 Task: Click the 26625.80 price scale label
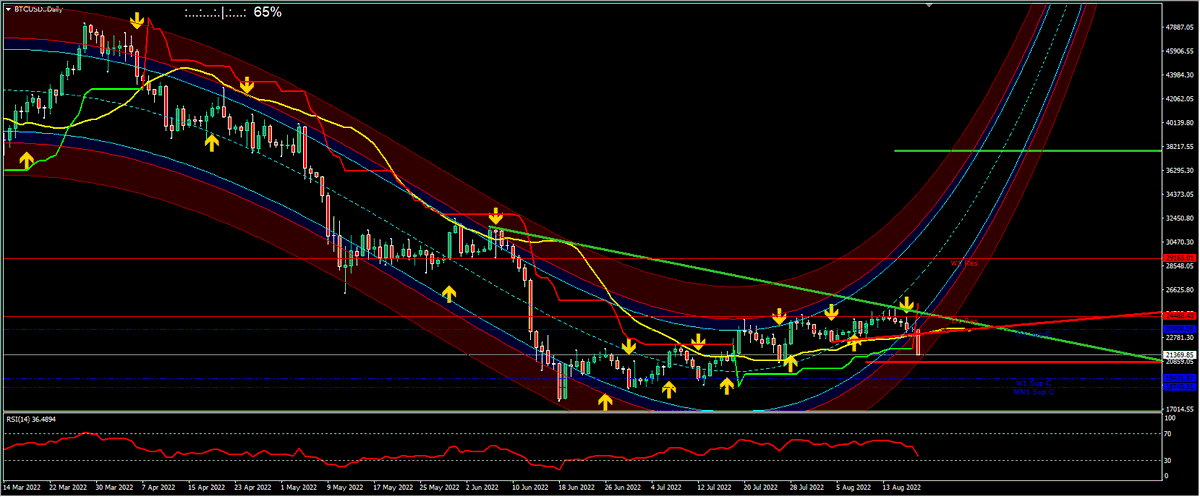1180,291
